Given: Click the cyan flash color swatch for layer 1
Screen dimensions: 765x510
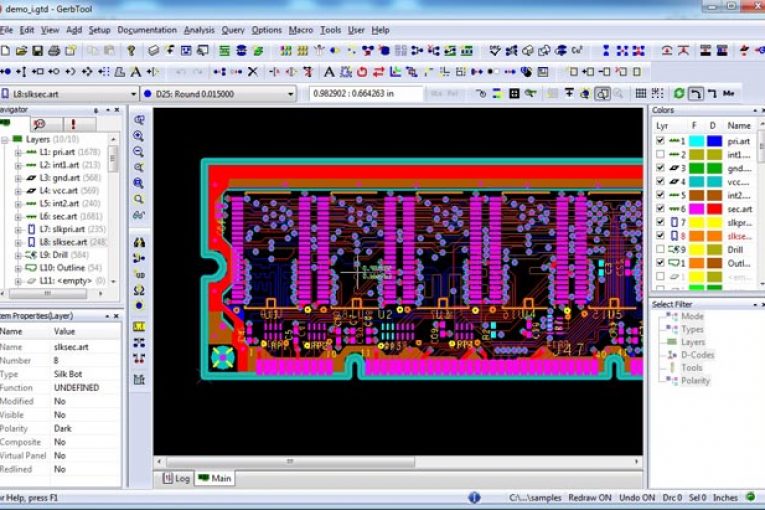Looking at the screenshot, I should [696, 141].
